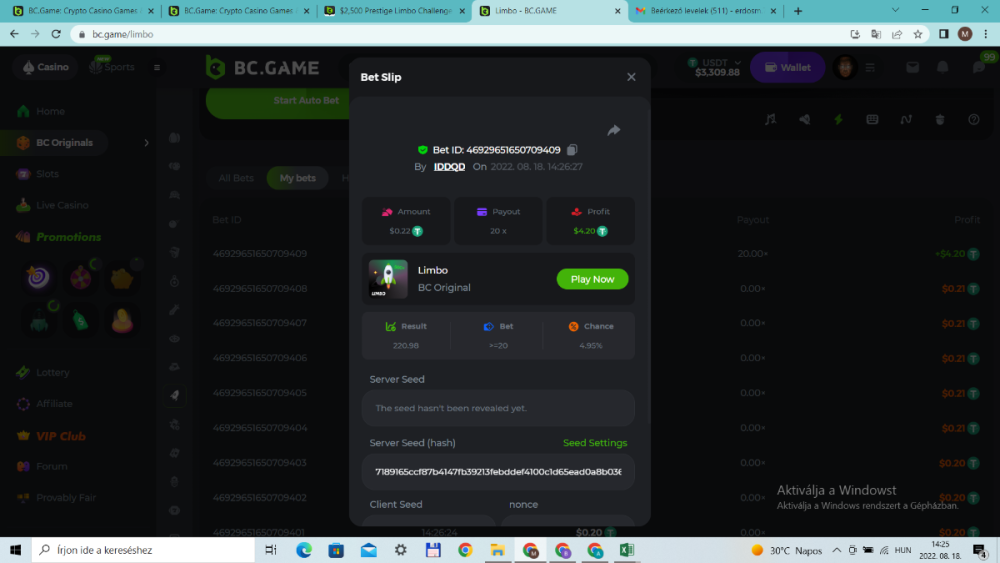
Task: Click the Limbo rocket game thumbnail
Action: tap(388, 279)
